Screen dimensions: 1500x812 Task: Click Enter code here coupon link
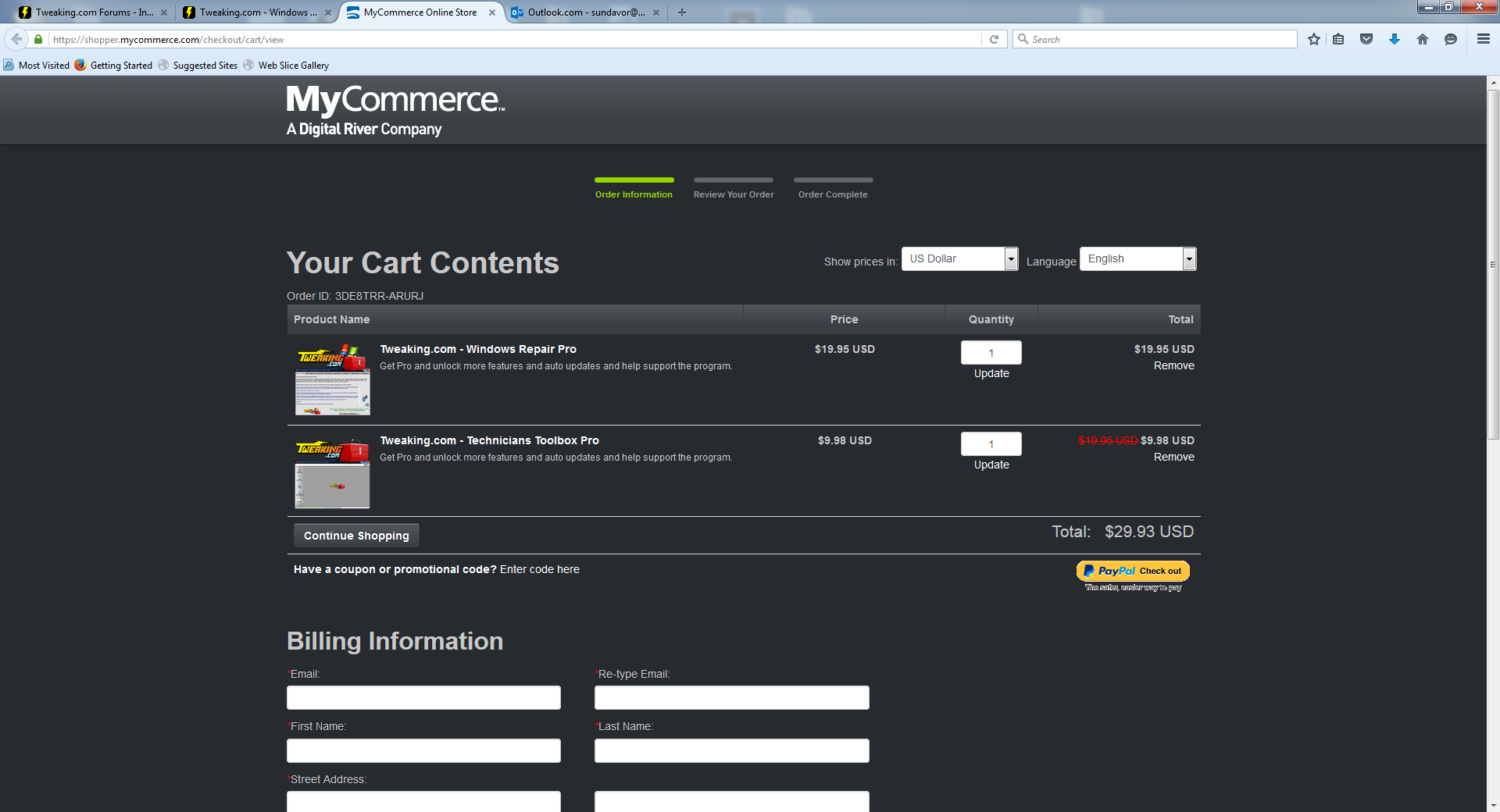(x=539, y=570)
